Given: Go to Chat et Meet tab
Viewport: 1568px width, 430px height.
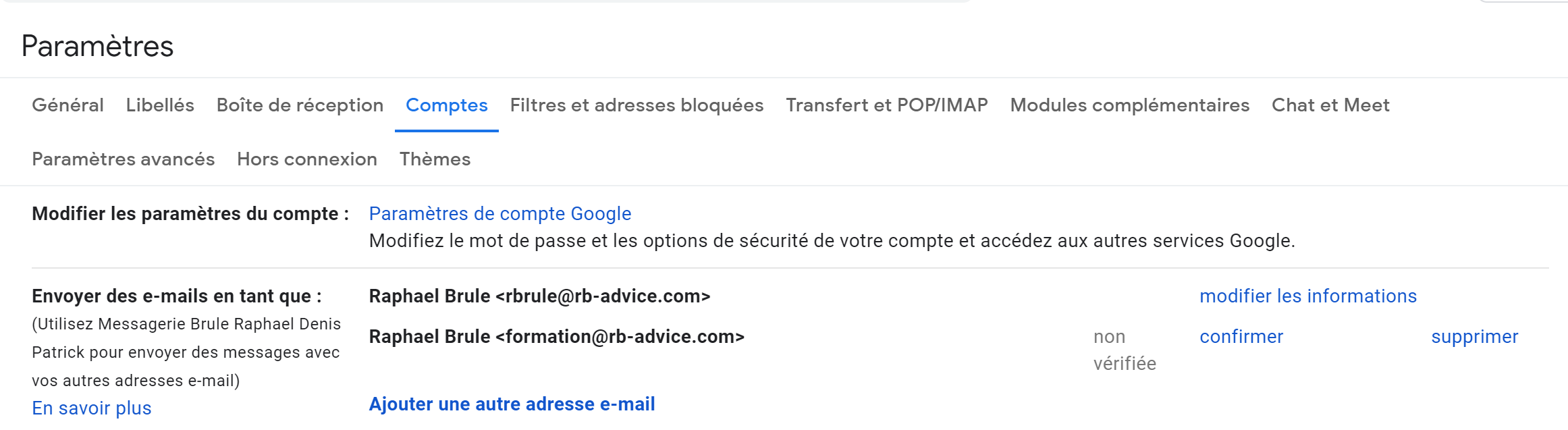Looking at the screenshot, I should point(1330,105).
